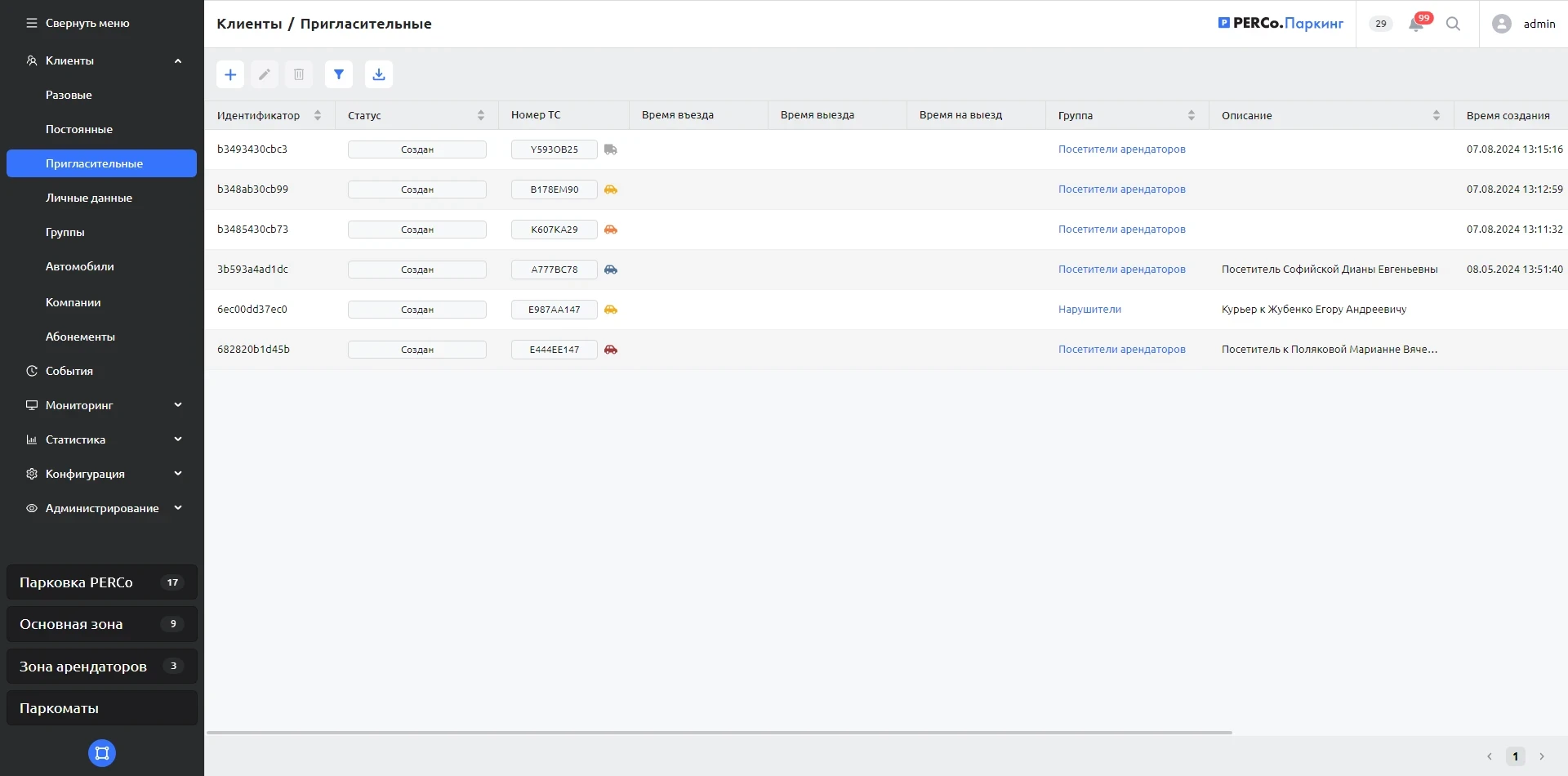
Task: Click the red car icon beside E444EE147
Action: pyautogui.click(x=611, y=350)
